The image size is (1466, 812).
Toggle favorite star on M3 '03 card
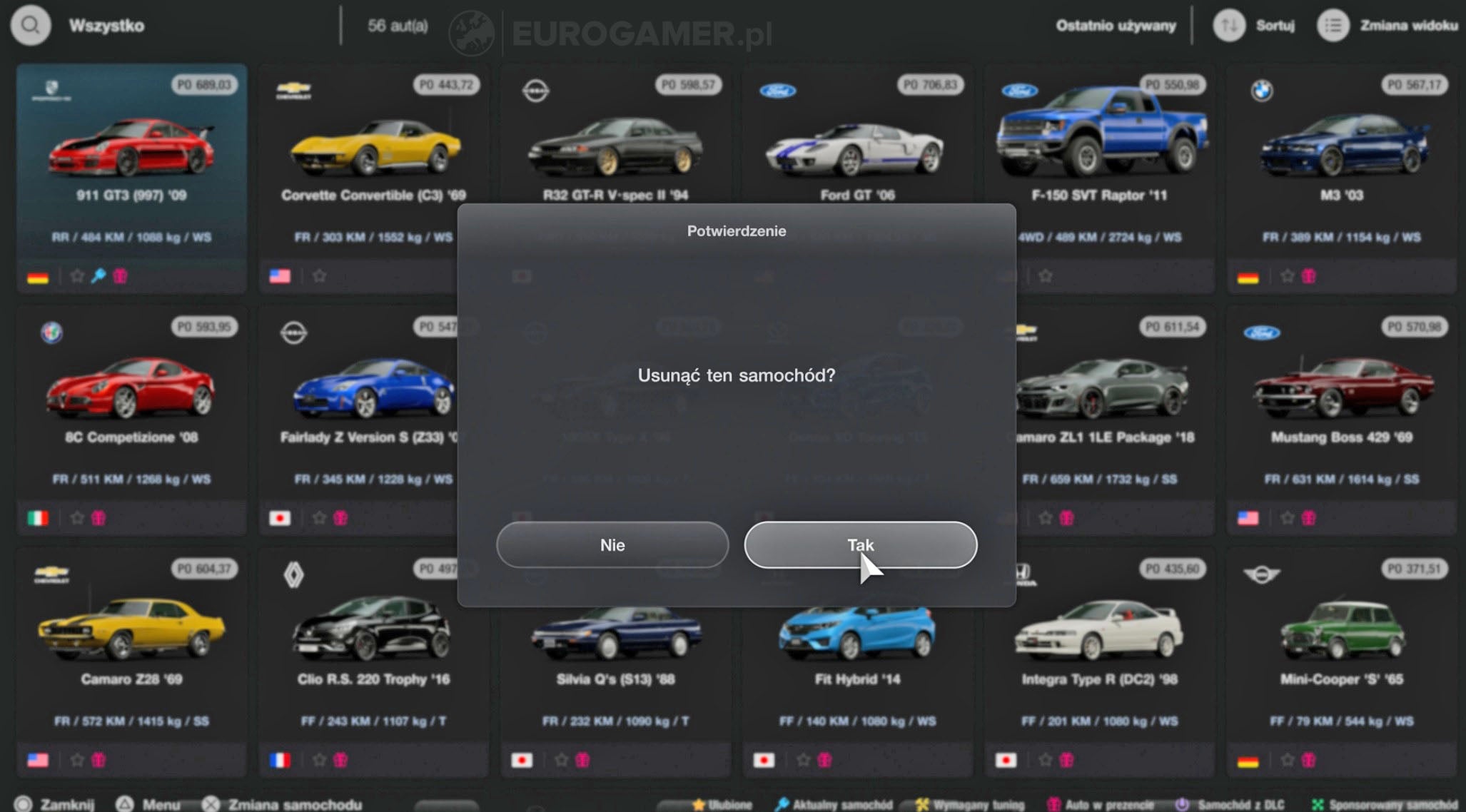1287,276
